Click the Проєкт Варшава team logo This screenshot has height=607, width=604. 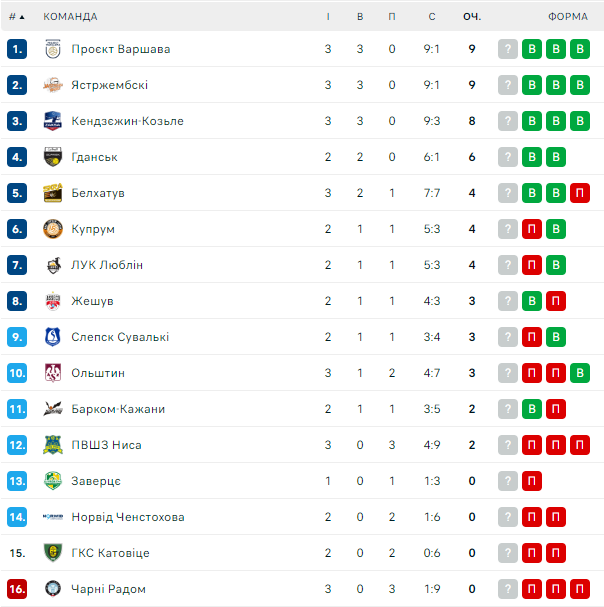[x=53, y=49]
